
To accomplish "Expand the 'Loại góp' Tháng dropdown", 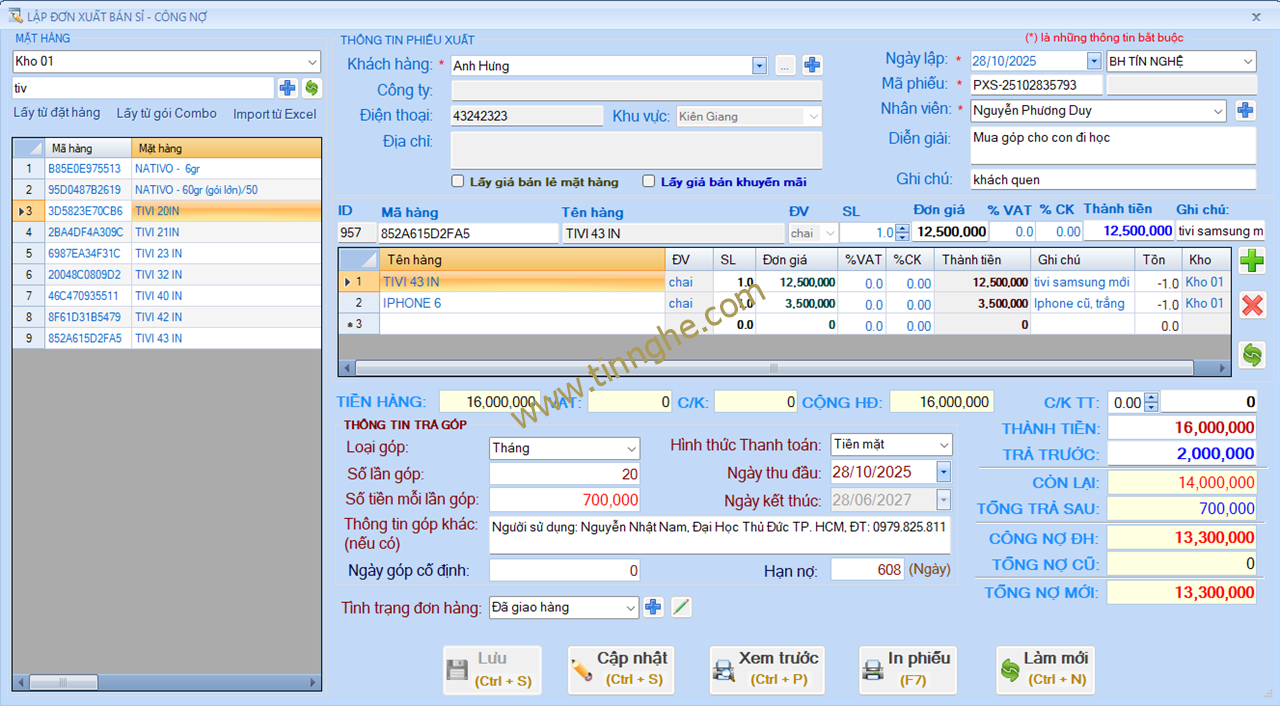I will pyautogui.click(x=630, y=448).
